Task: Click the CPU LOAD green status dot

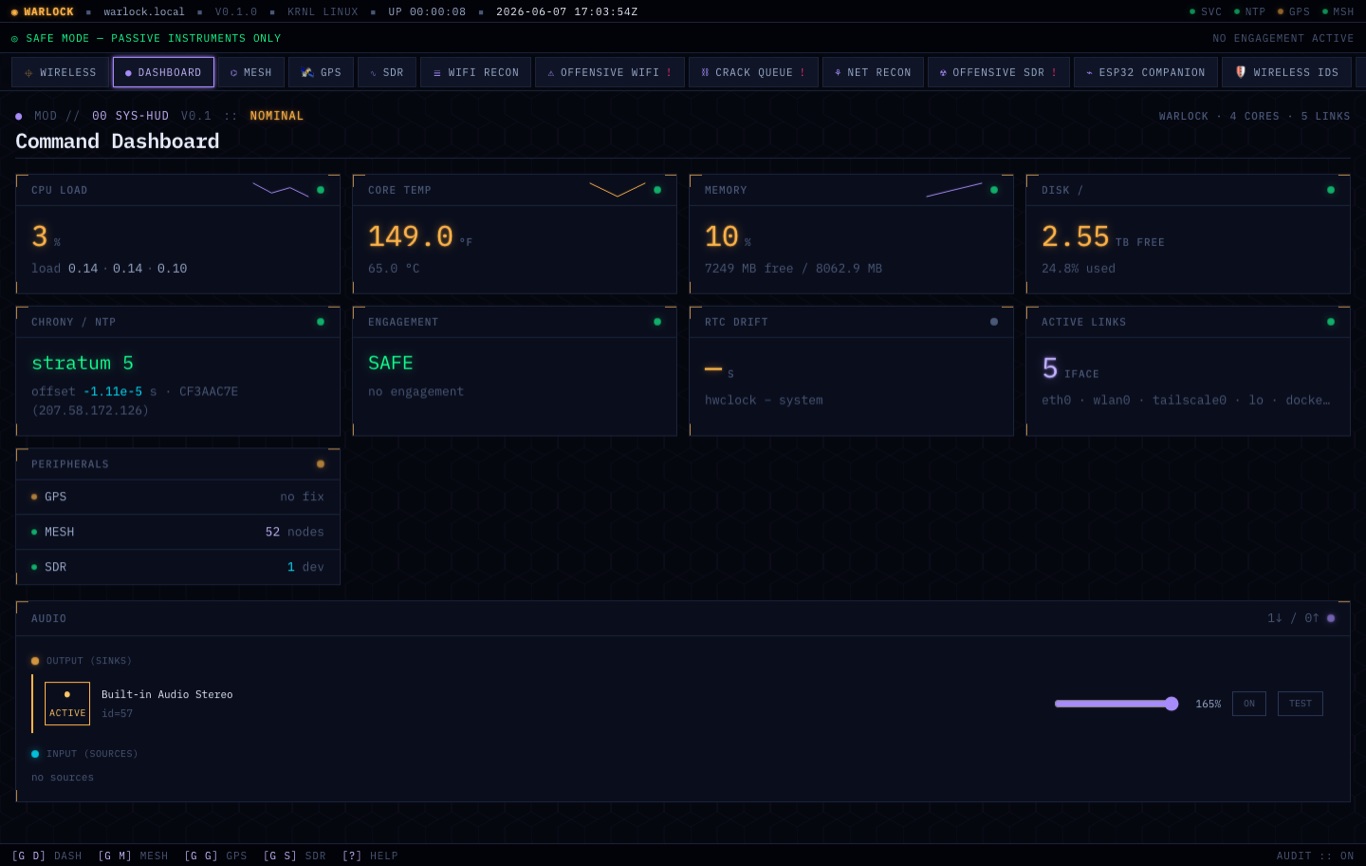Action: (321, 190)
